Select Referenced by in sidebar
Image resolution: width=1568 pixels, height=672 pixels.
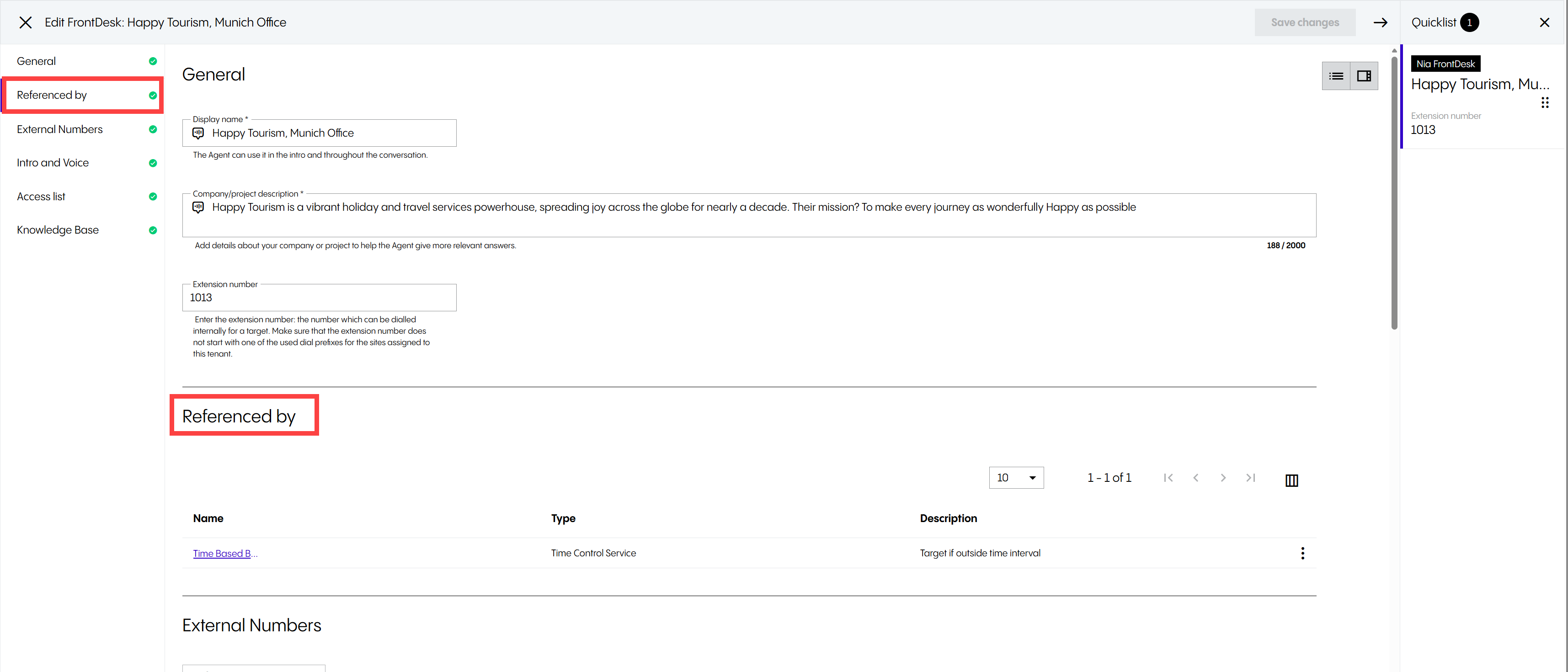click(x=82, y=95)
